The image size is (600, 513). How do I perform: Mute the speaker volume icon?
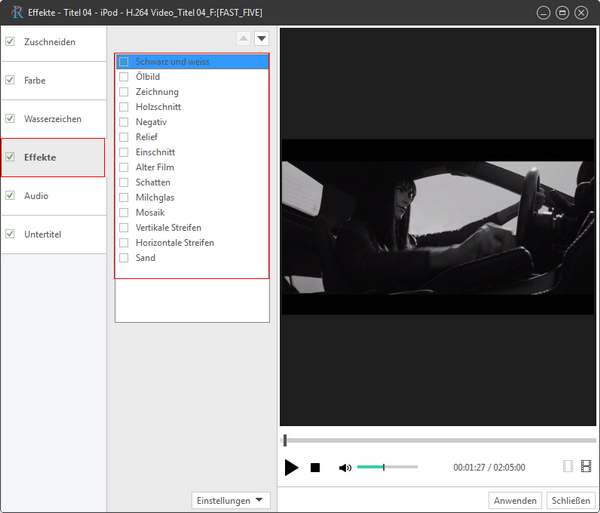tap(345, 467)
